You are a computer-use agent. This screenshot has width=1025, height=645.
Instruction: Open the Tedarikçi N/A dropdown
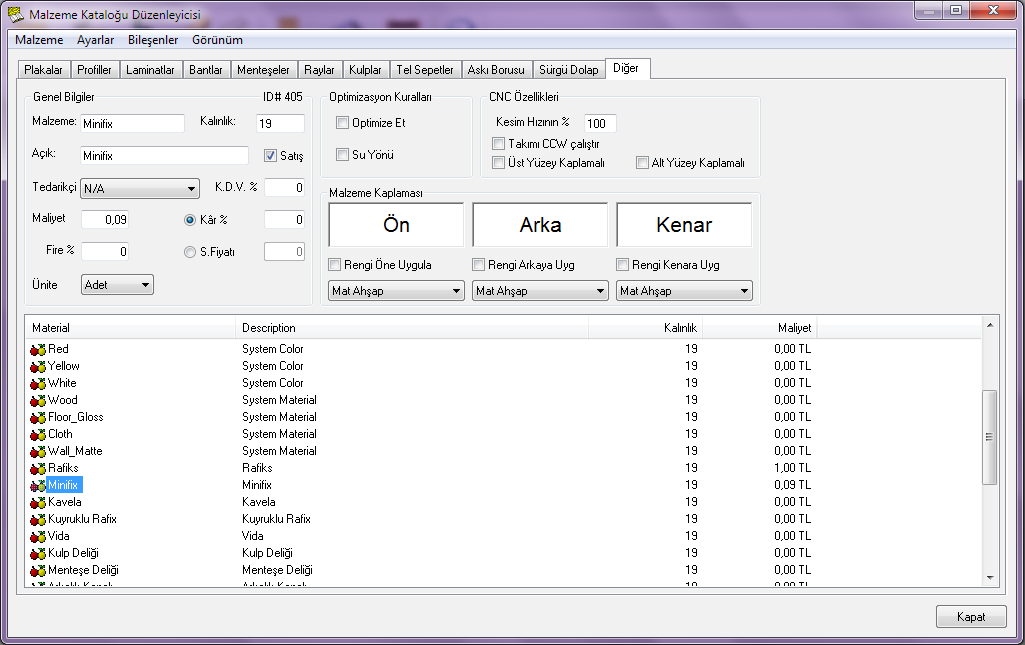coord(140,188)
